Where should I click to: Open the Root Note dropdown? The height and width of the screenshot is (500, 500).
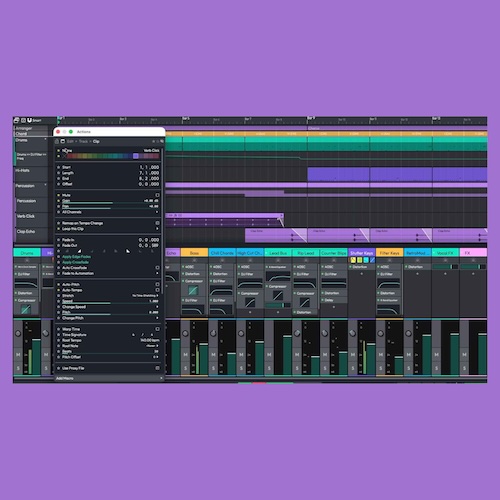pyautogui.click(x=152, y=346)
